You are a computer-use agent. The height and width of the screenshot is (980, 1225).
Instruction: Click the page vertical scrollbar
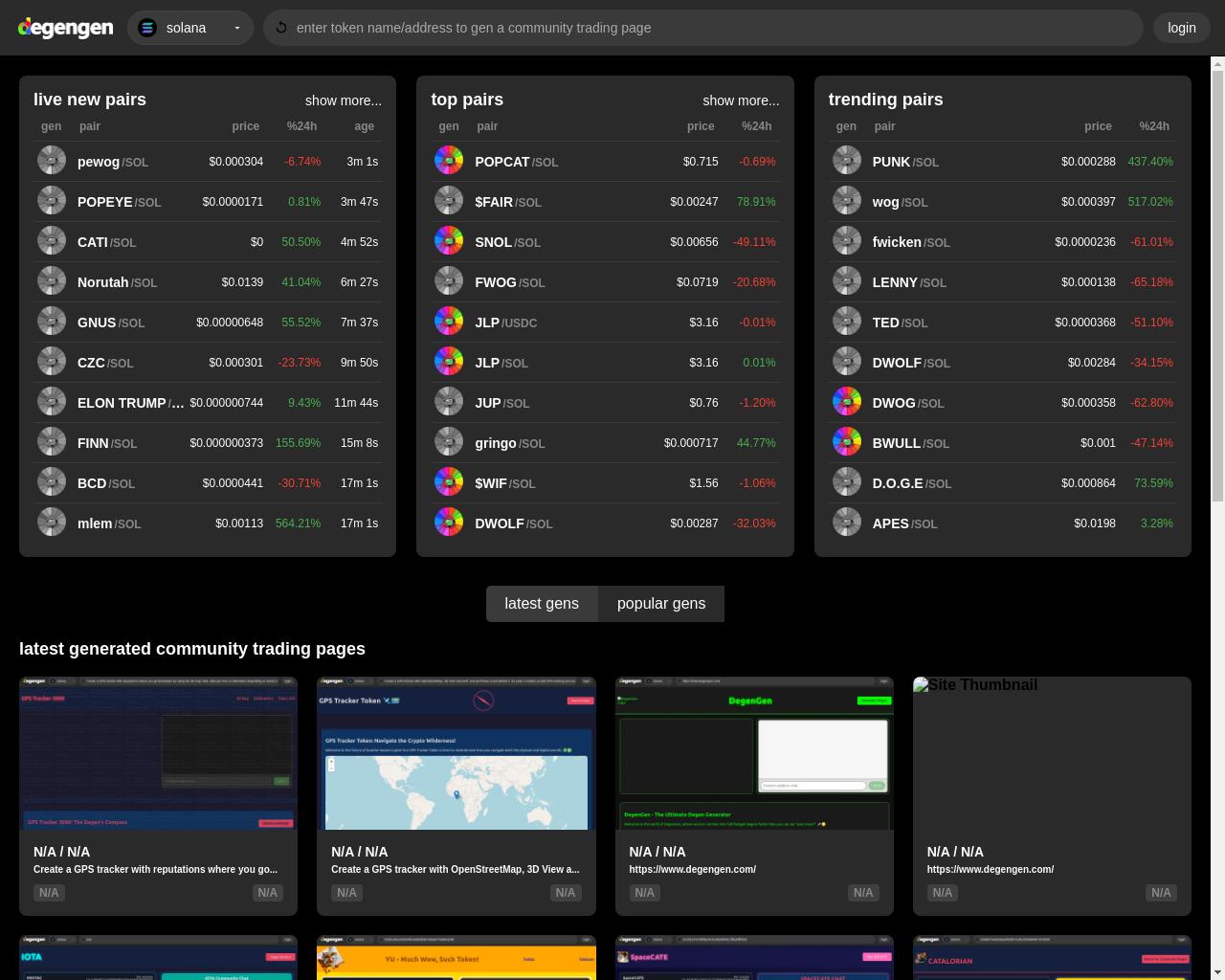tap(1217, 285)
